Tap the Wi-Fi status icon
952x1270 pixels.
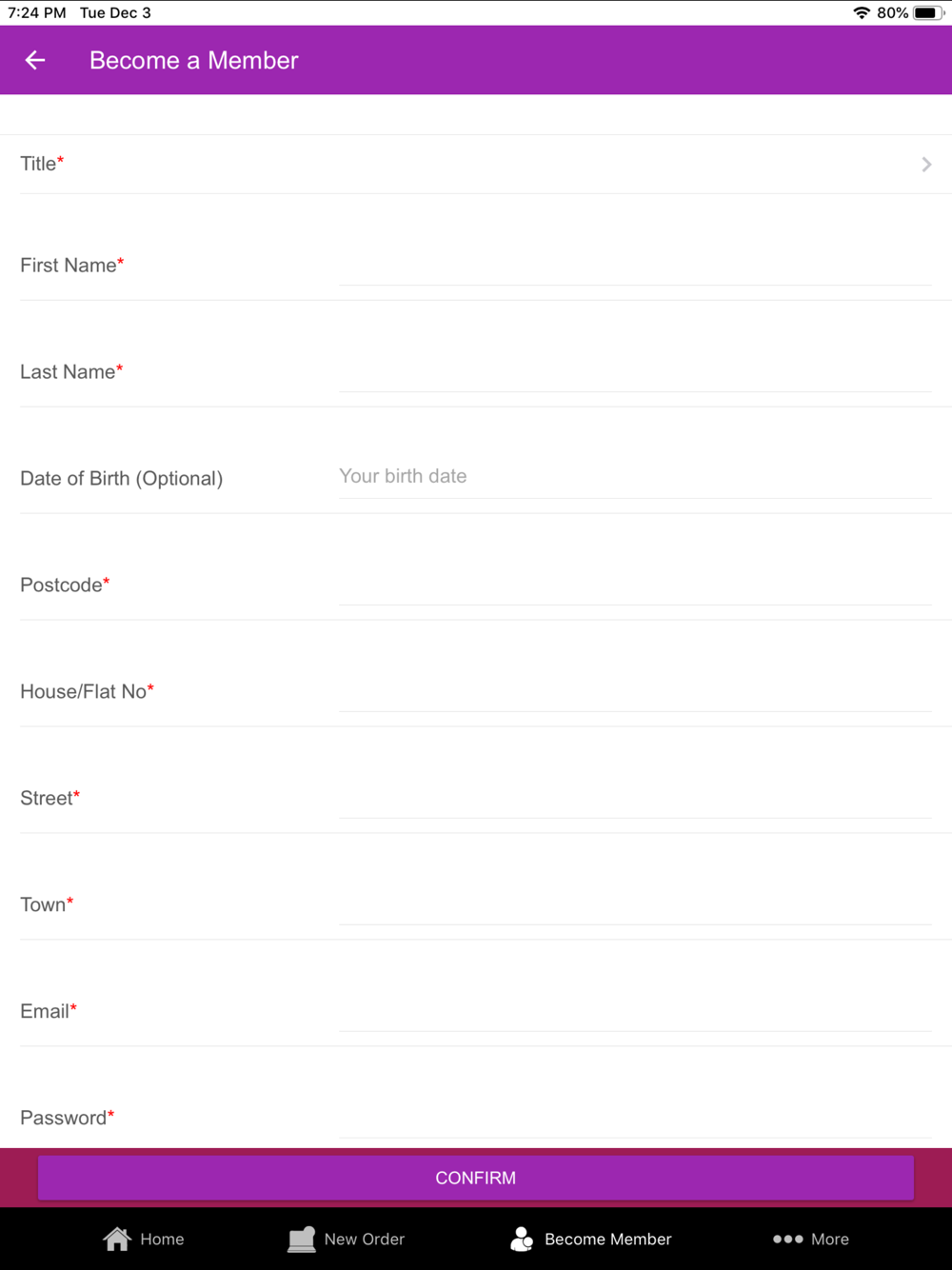point(862,12)
